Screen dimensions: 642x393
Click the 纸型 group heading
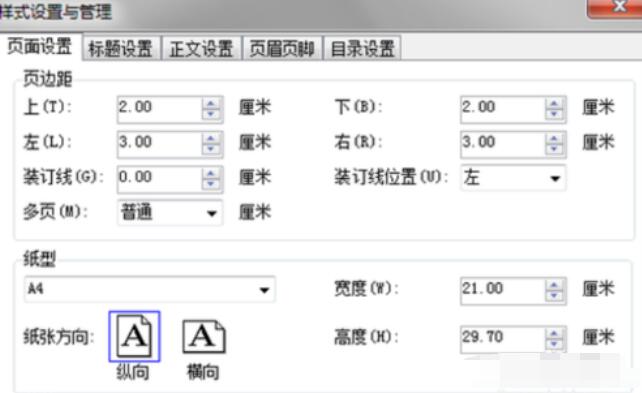[x=39, y=259]
